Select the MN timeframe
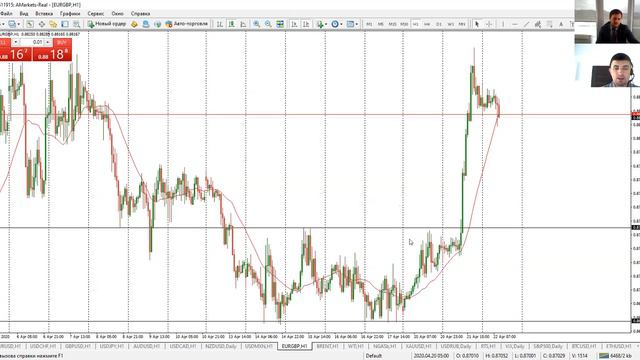Image resolution: width=640 pixels, height=360 pixels. (462, 24)
